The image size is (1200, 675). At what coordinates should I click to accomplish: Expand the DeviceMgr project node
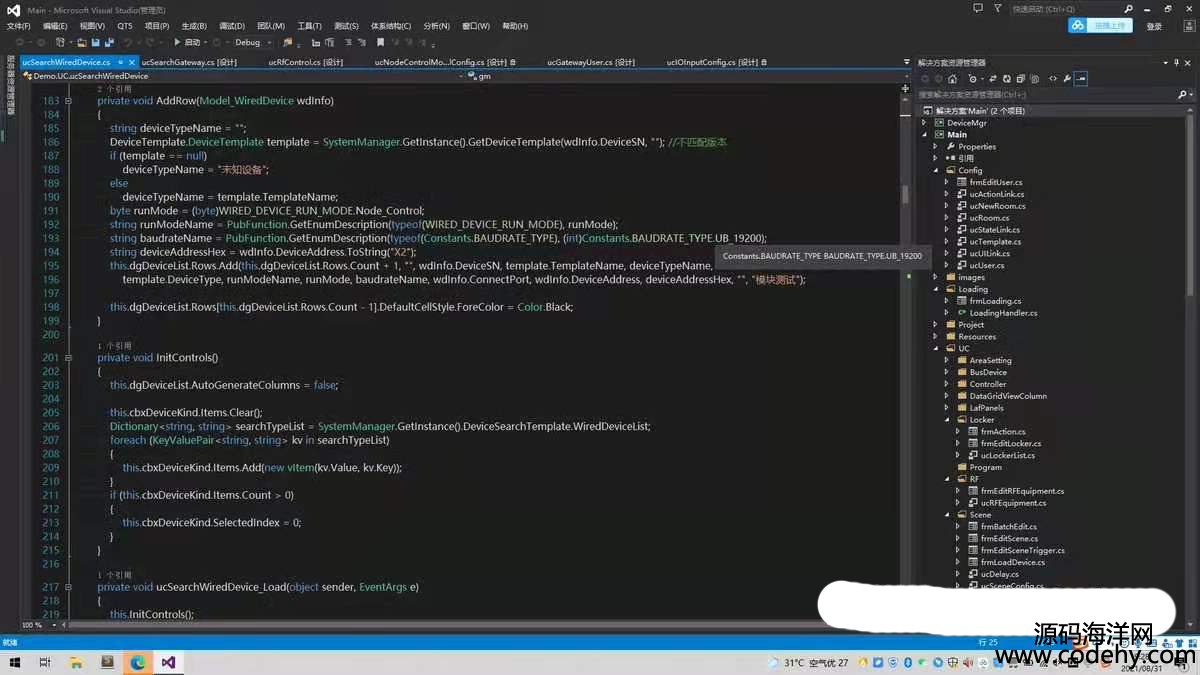tap(925, 123)
